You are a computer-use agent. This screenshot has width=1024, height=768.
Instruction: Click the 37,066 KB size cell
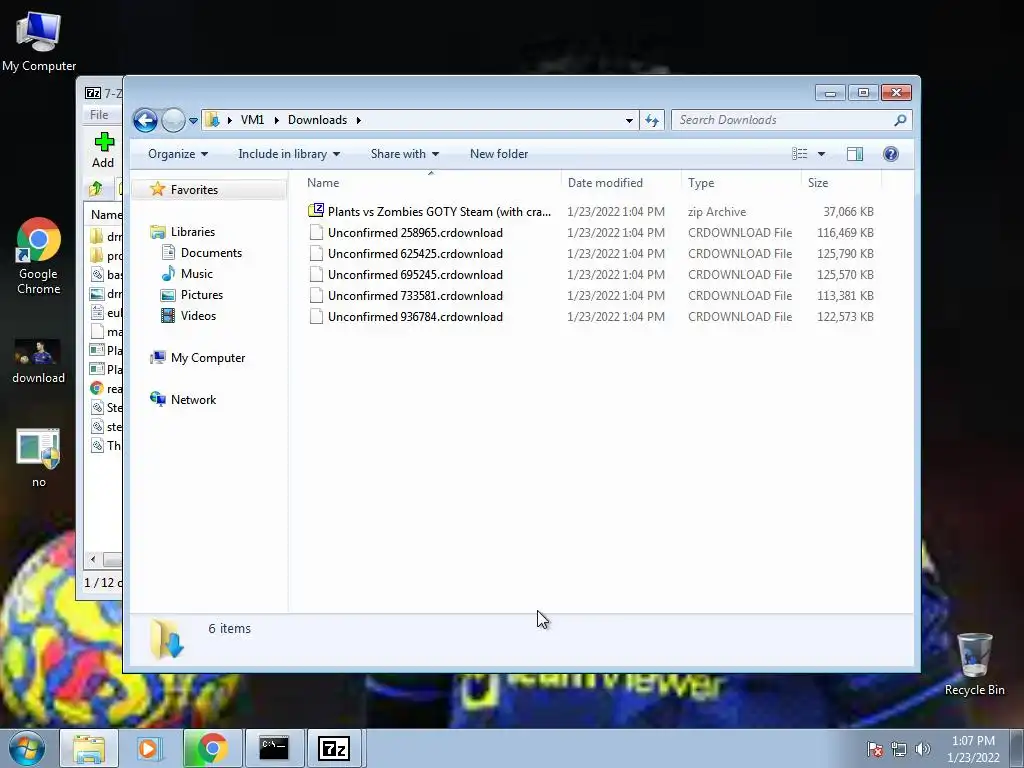848,212
